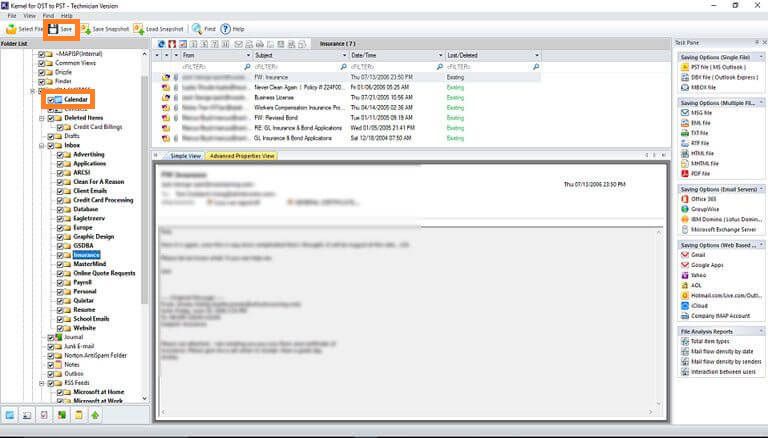Click the Save toolbar button

[x=61, y=29]
